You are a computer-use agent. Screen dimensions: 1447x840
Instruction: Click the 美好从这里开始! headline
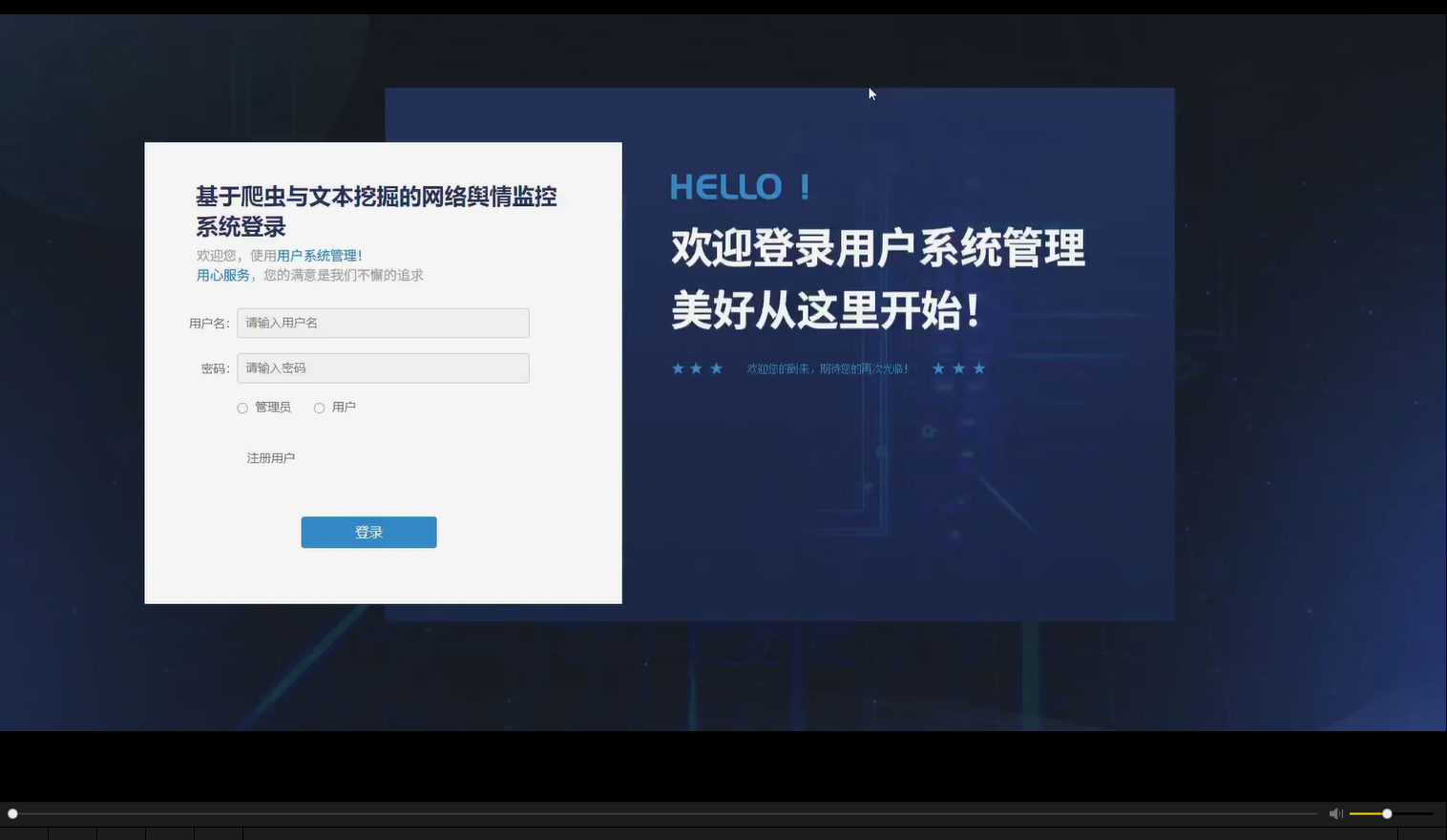pyautogui.click(x=827, y=310)
